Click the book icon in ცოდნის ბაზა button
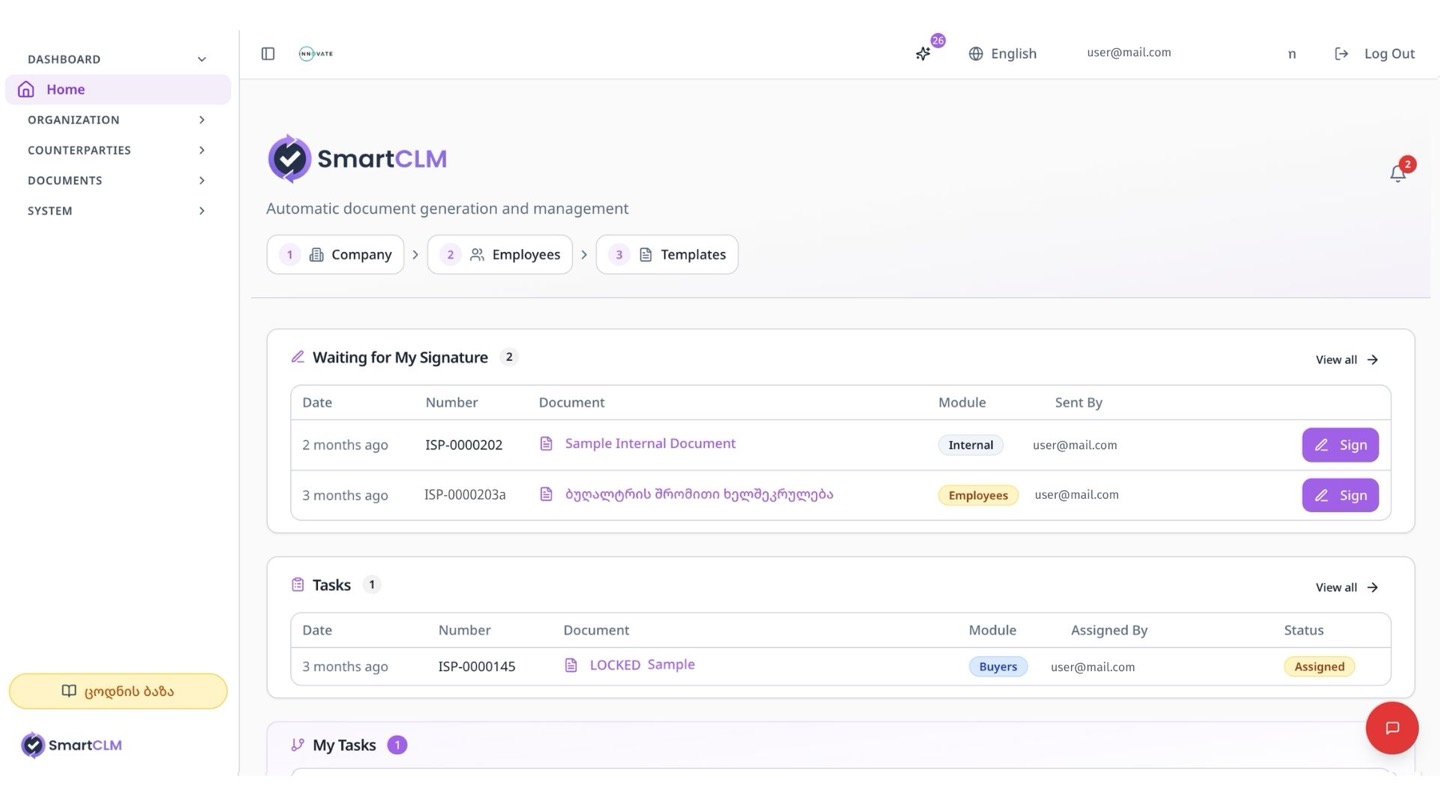 (69, 691)
